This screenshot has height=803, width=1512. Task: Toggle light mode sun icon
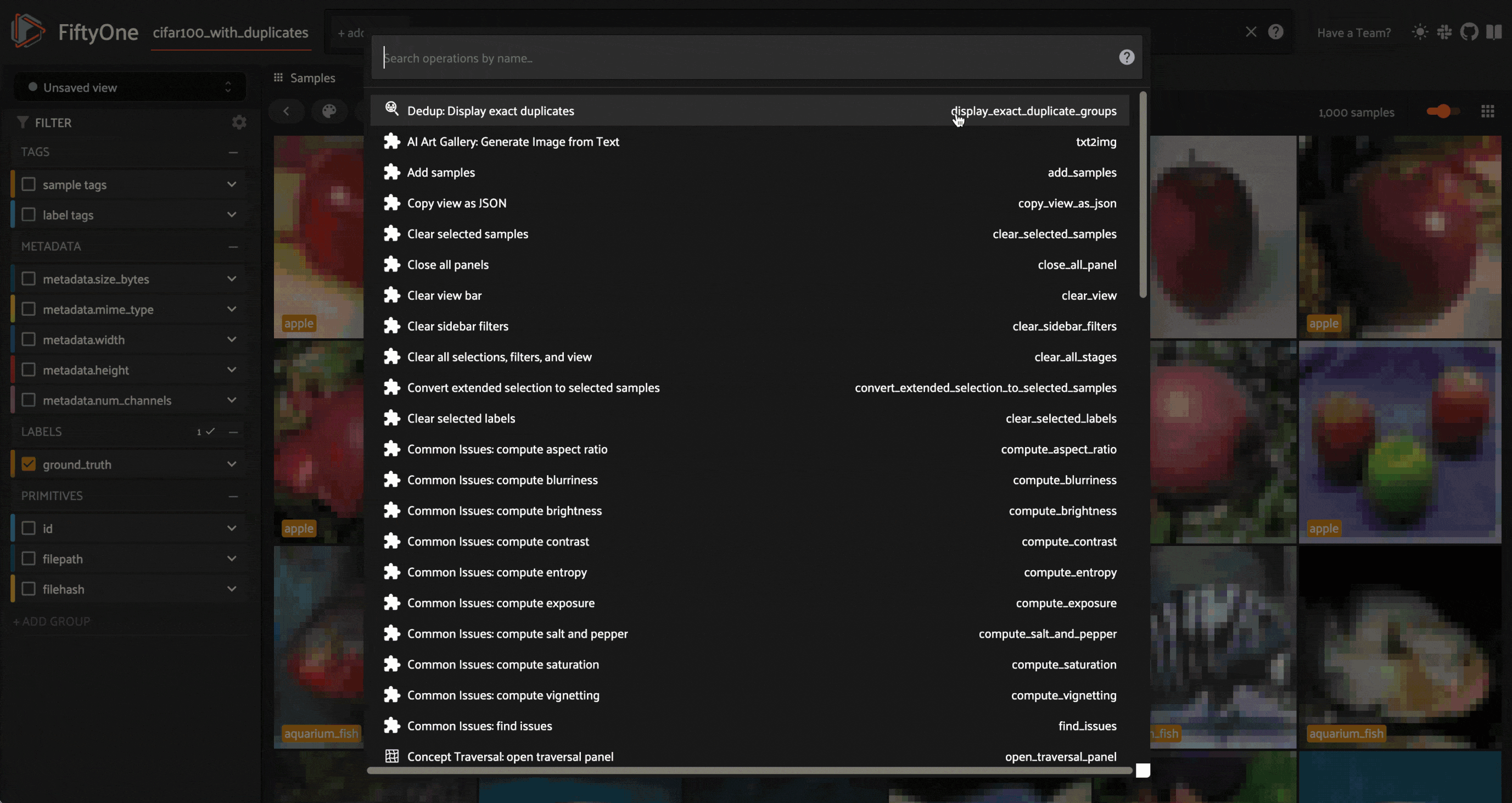click(1419, 32)
